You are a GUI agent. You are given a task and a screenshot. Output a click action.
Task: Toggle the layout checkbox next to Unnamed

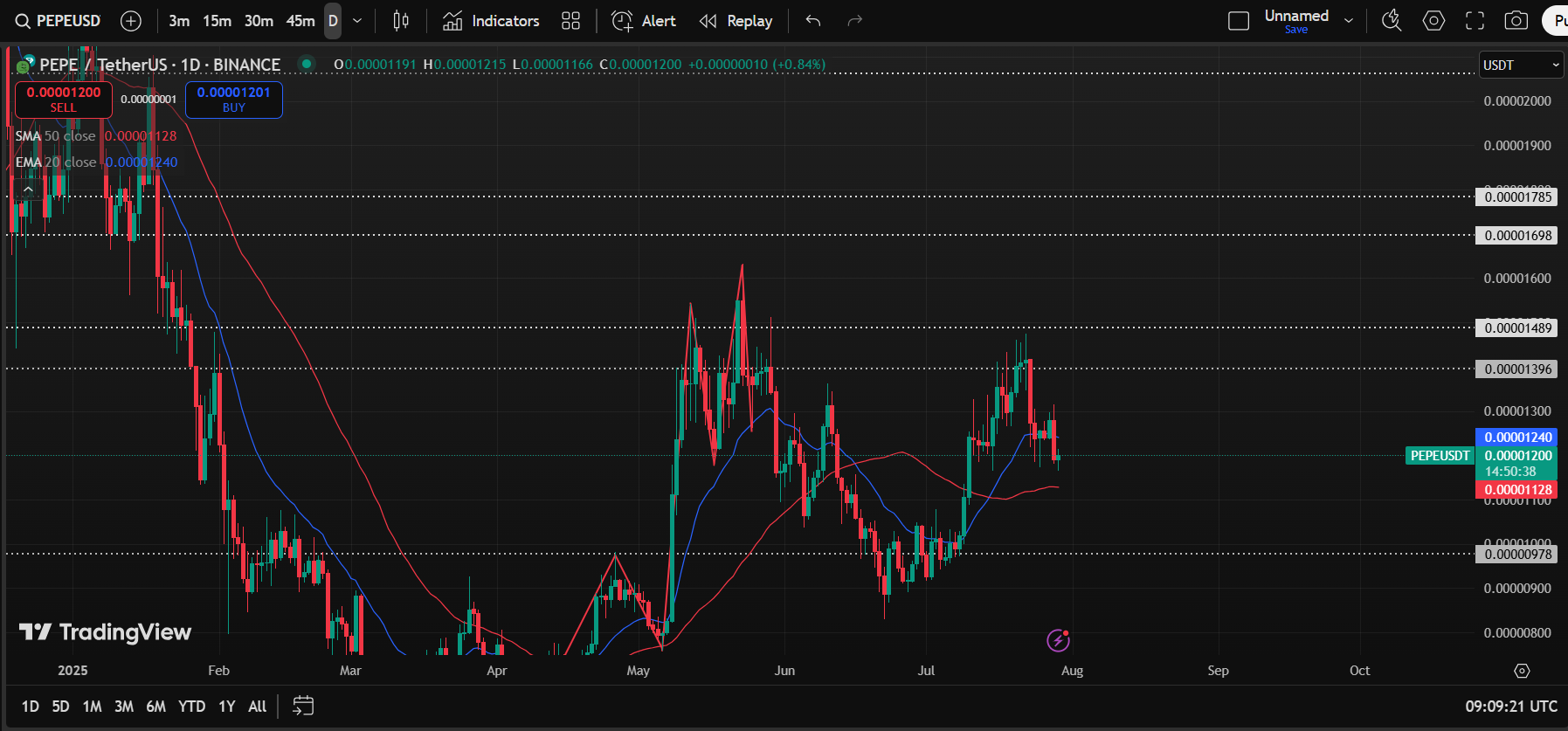(1239, 21)
